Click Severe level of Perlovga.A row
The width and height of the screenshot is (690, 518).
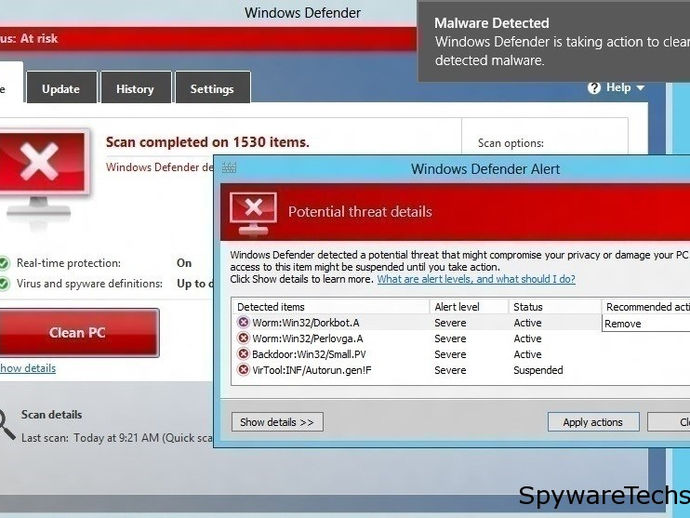pos(450,338)
